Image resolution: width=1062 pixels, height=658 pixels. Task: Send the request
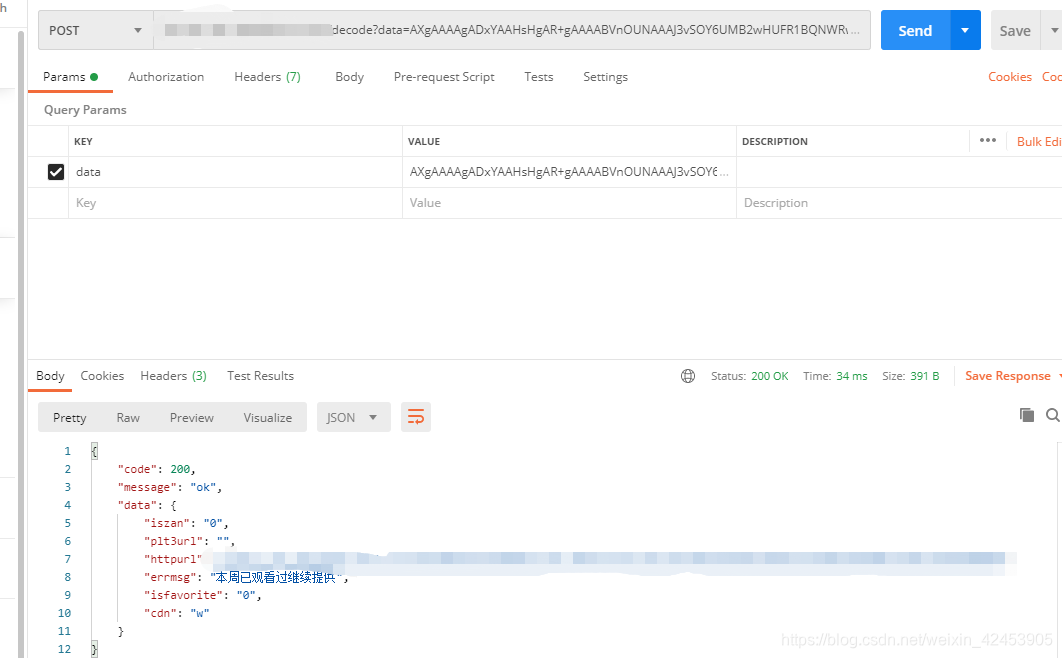pyautogui.click(x=915, y=30)
